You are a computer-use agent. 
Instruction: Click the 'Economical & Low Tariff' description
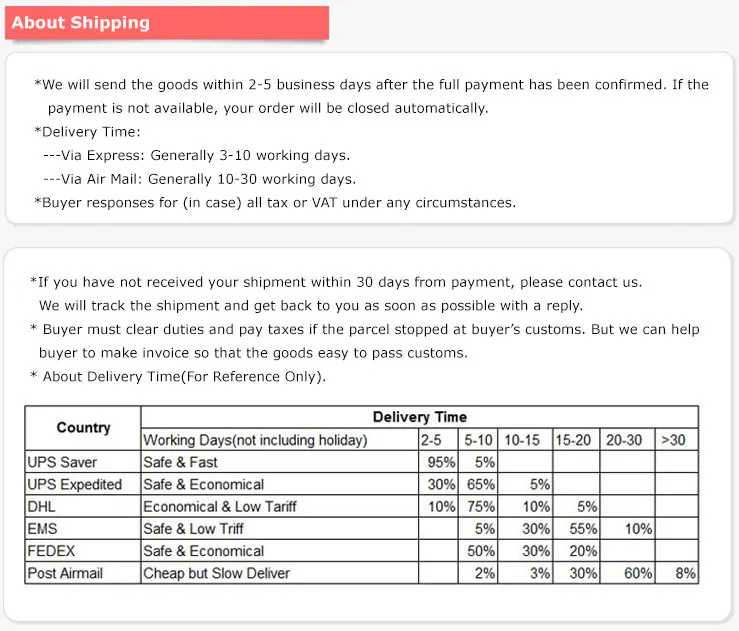click(220, 507)
